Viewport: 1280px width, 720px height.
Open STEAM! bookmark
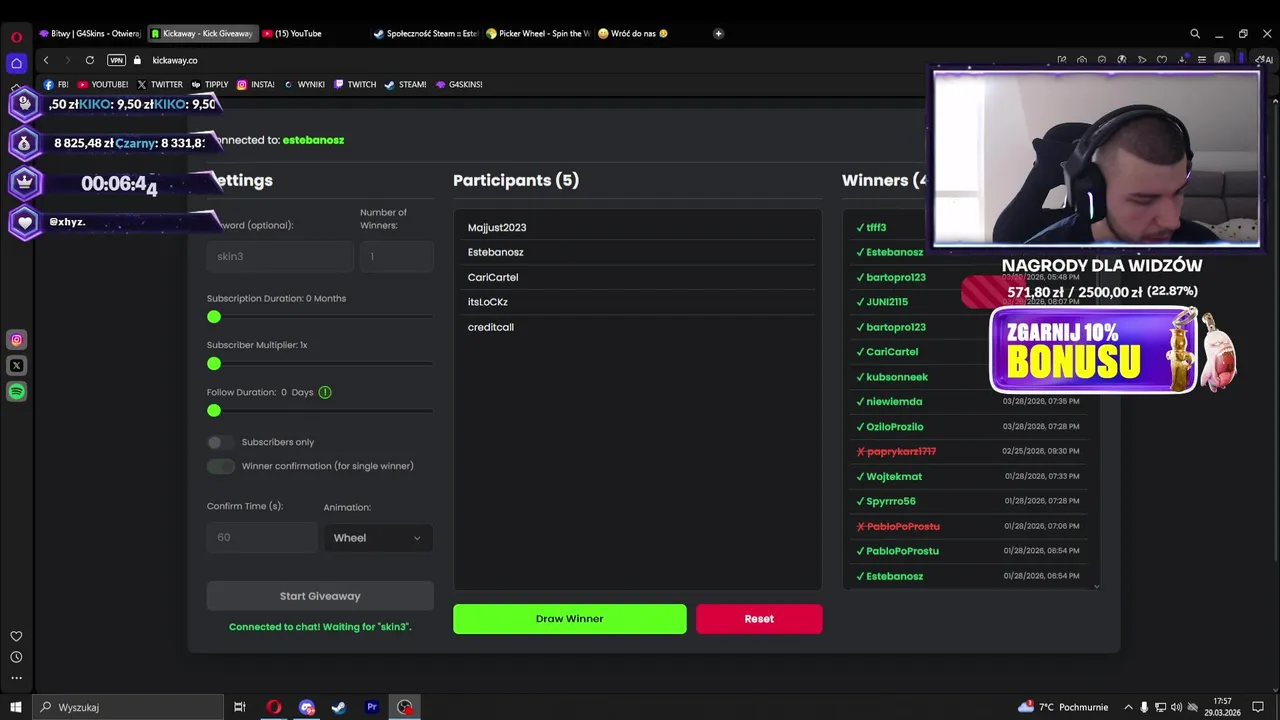[405, 85]
